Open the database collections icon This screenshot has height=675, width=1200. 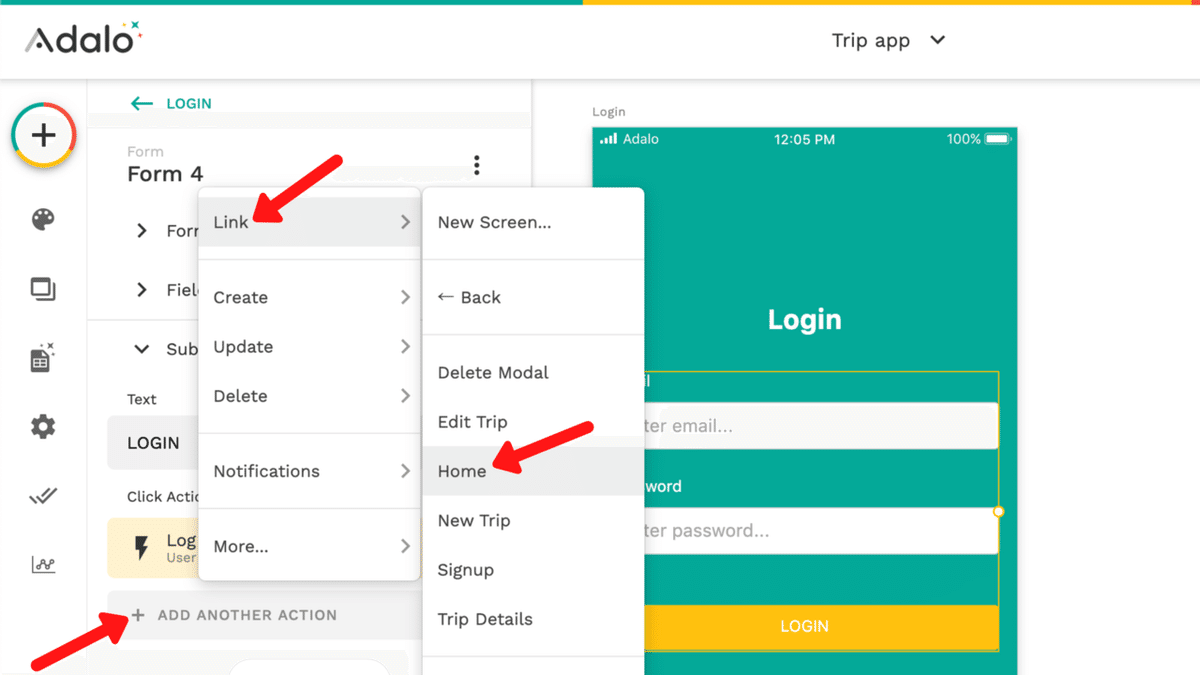[x=42, y=358]
